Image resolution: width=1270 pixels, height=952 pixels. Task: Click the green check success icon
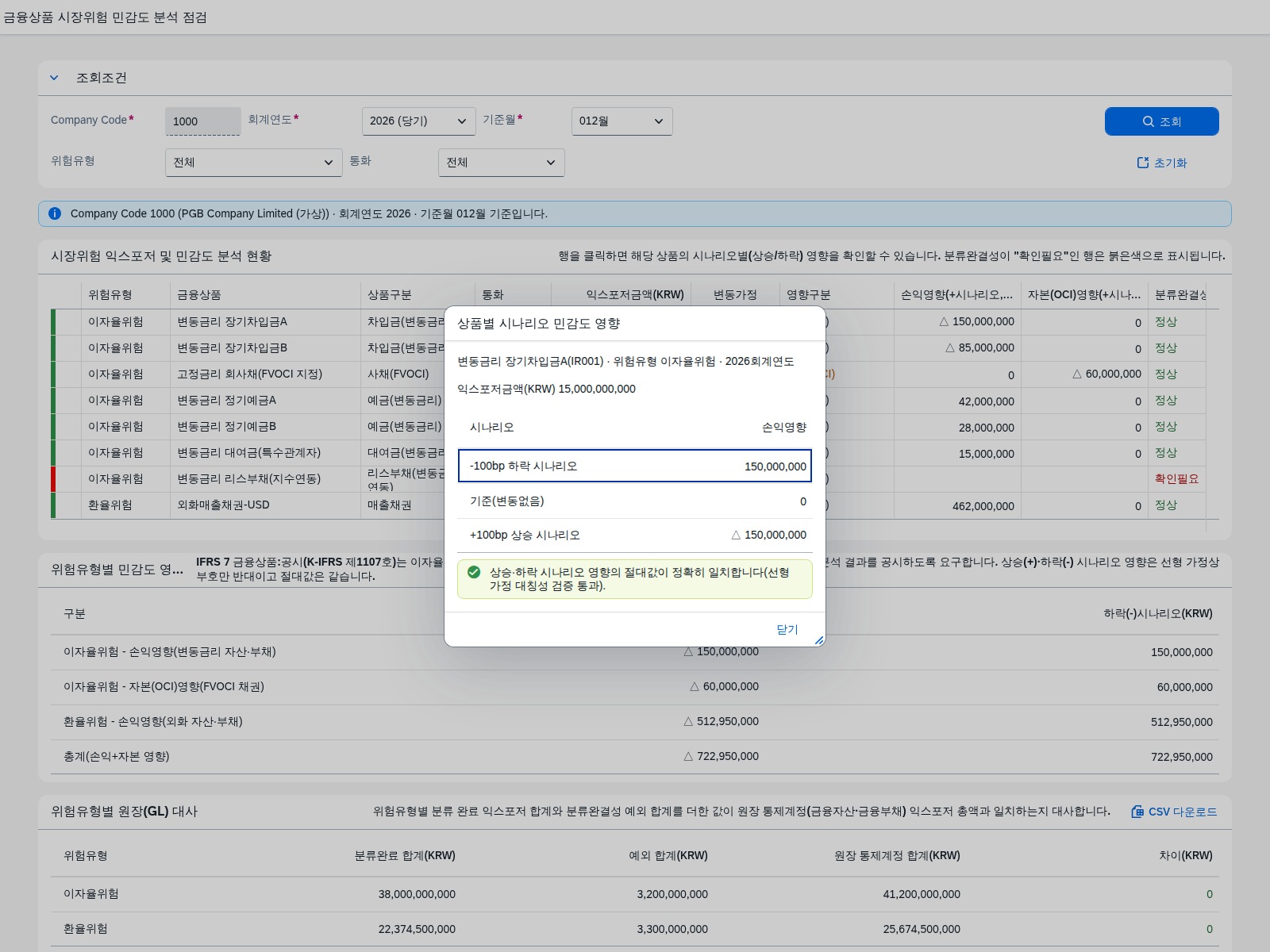(x=474, y=572)
